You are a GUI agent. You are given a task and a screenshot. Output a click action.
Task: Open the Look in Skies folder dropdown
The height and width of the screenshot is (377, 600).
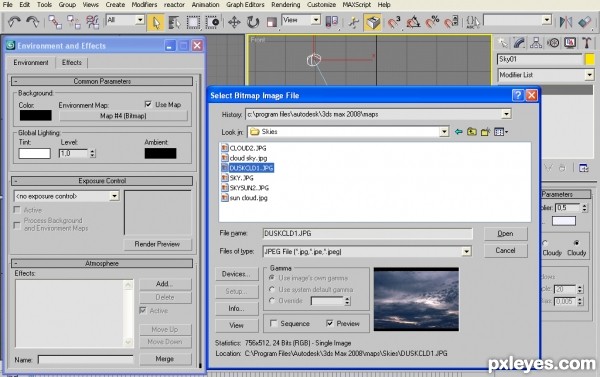(x=444, y=132)
